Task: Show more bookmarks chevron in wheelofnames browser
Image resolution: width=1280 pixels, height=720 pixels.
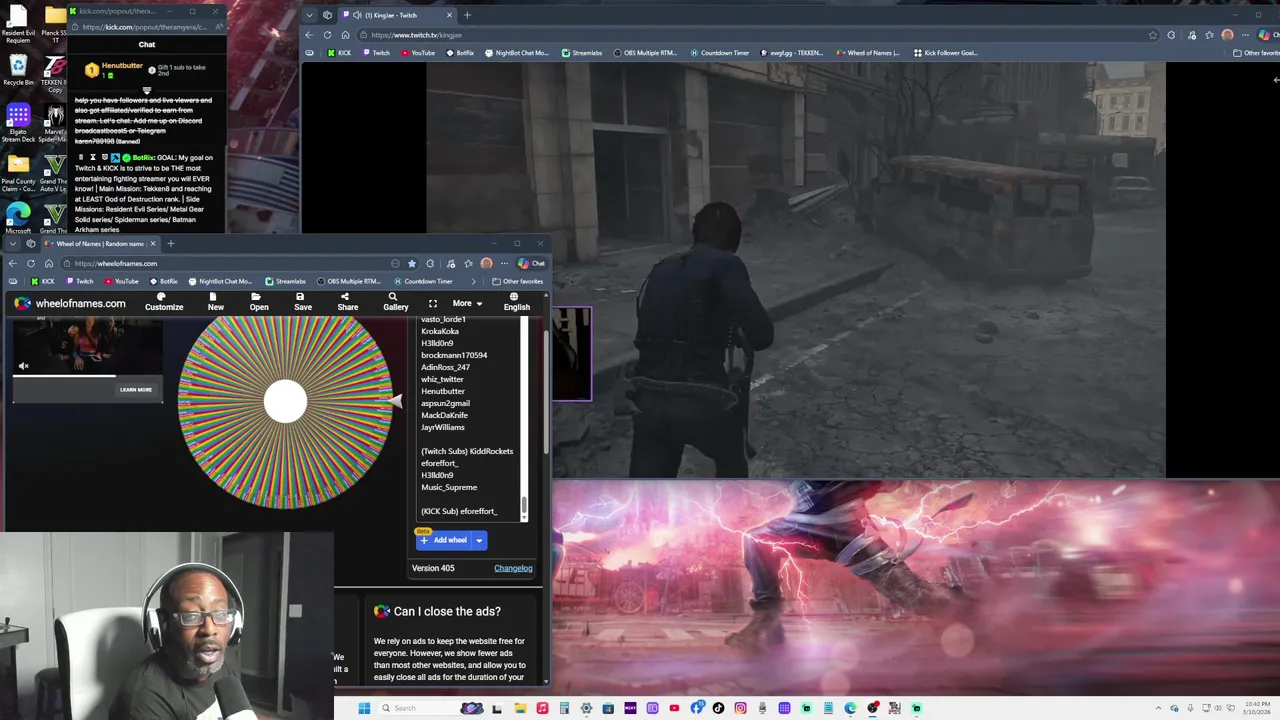Action: coord(473,281)
